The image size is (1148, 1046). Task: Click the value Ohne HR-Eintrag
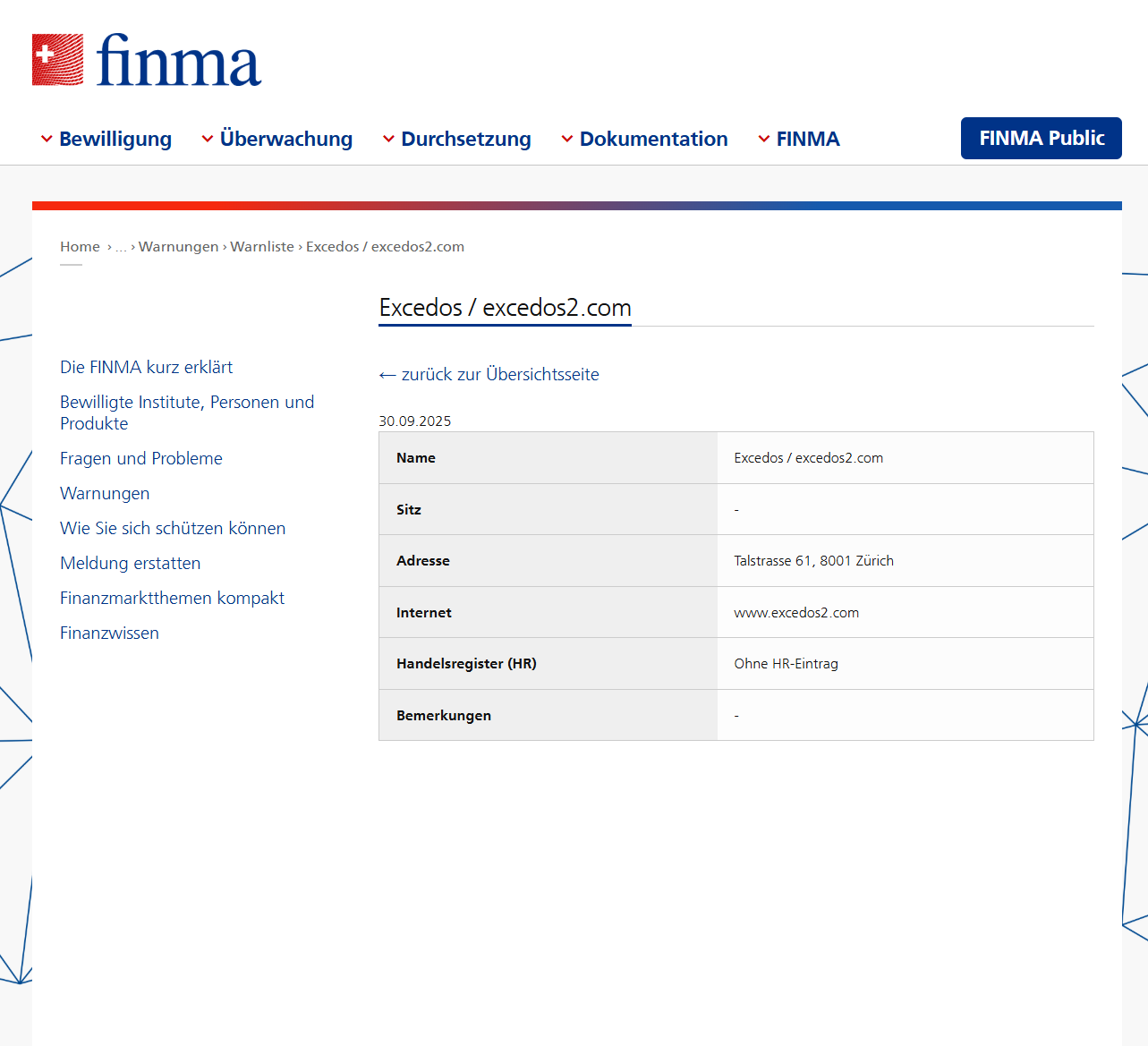(x=787, y=664)
